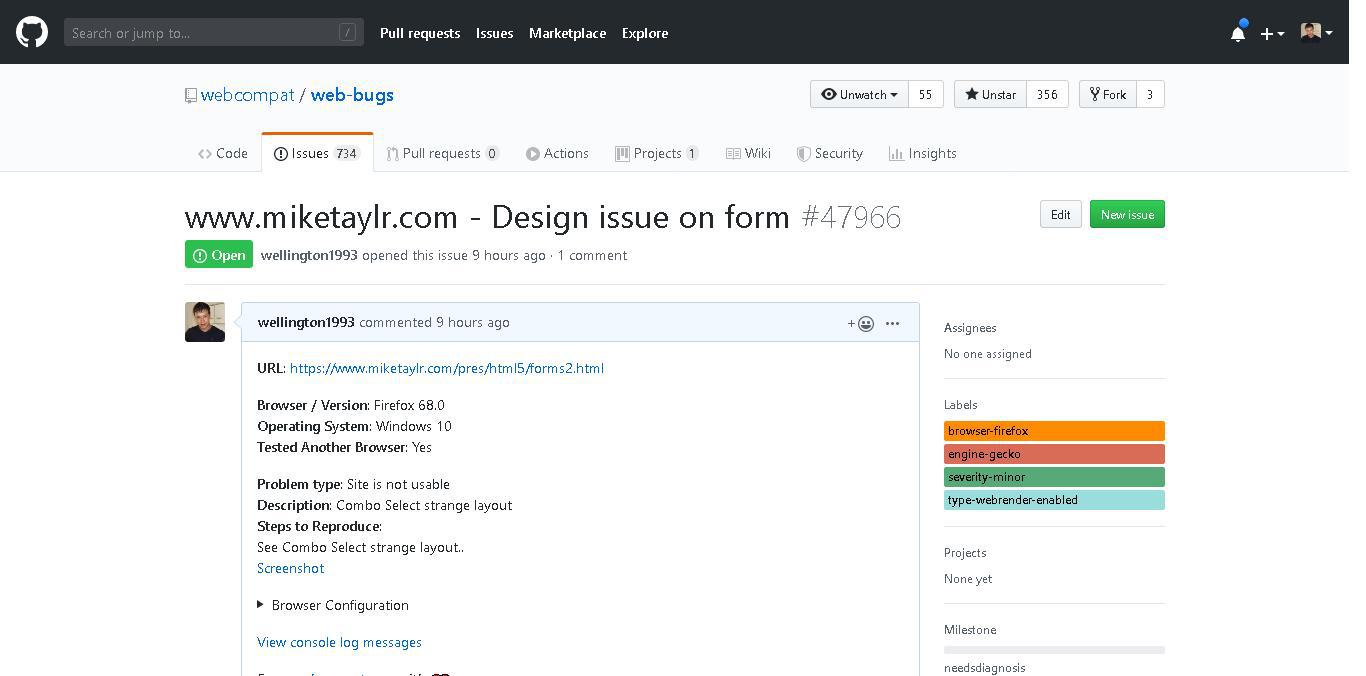Click the Labels sidebar heading

(x=961, y=405)
